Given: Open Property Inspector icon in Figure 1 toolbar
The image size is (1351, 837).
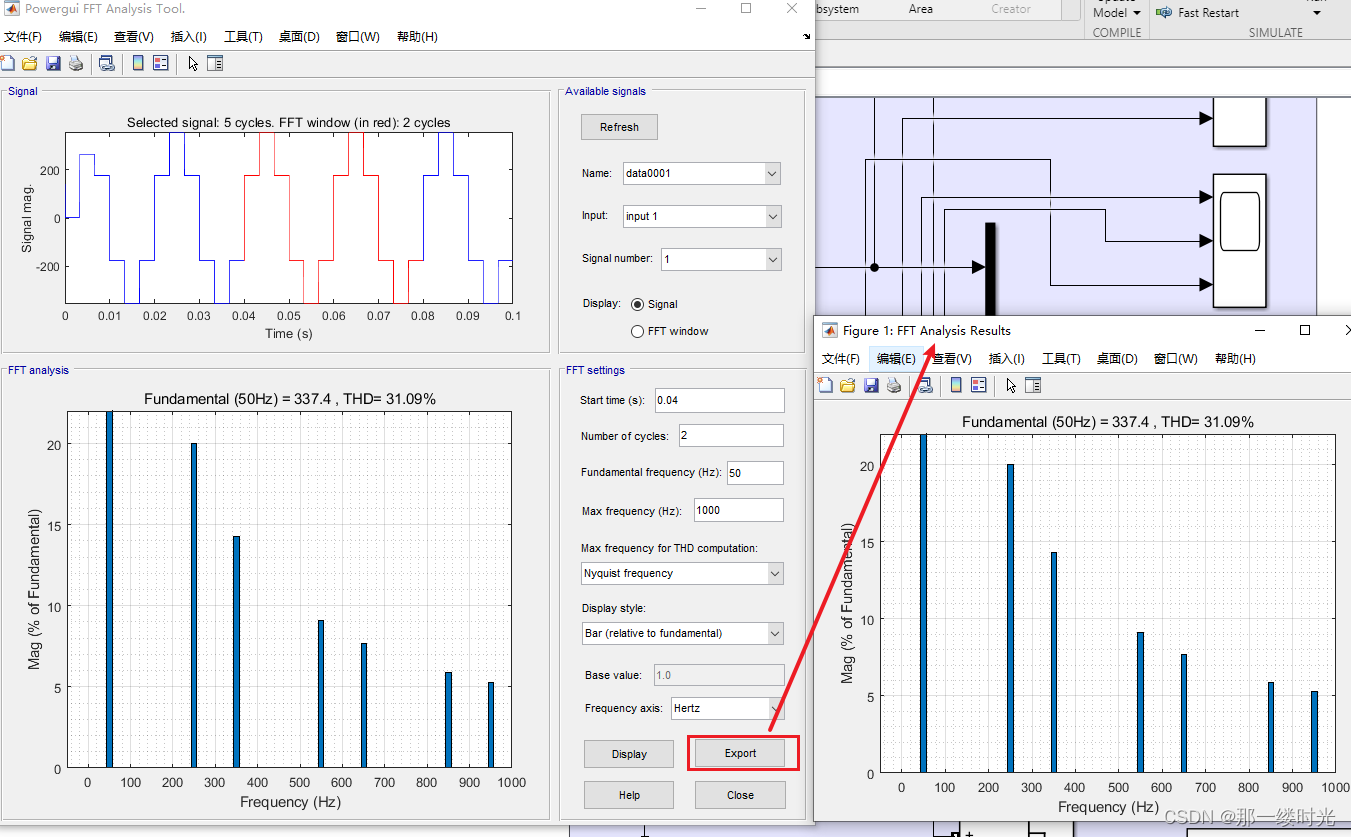Looking at the screenshot, I should pos(1034,385).
